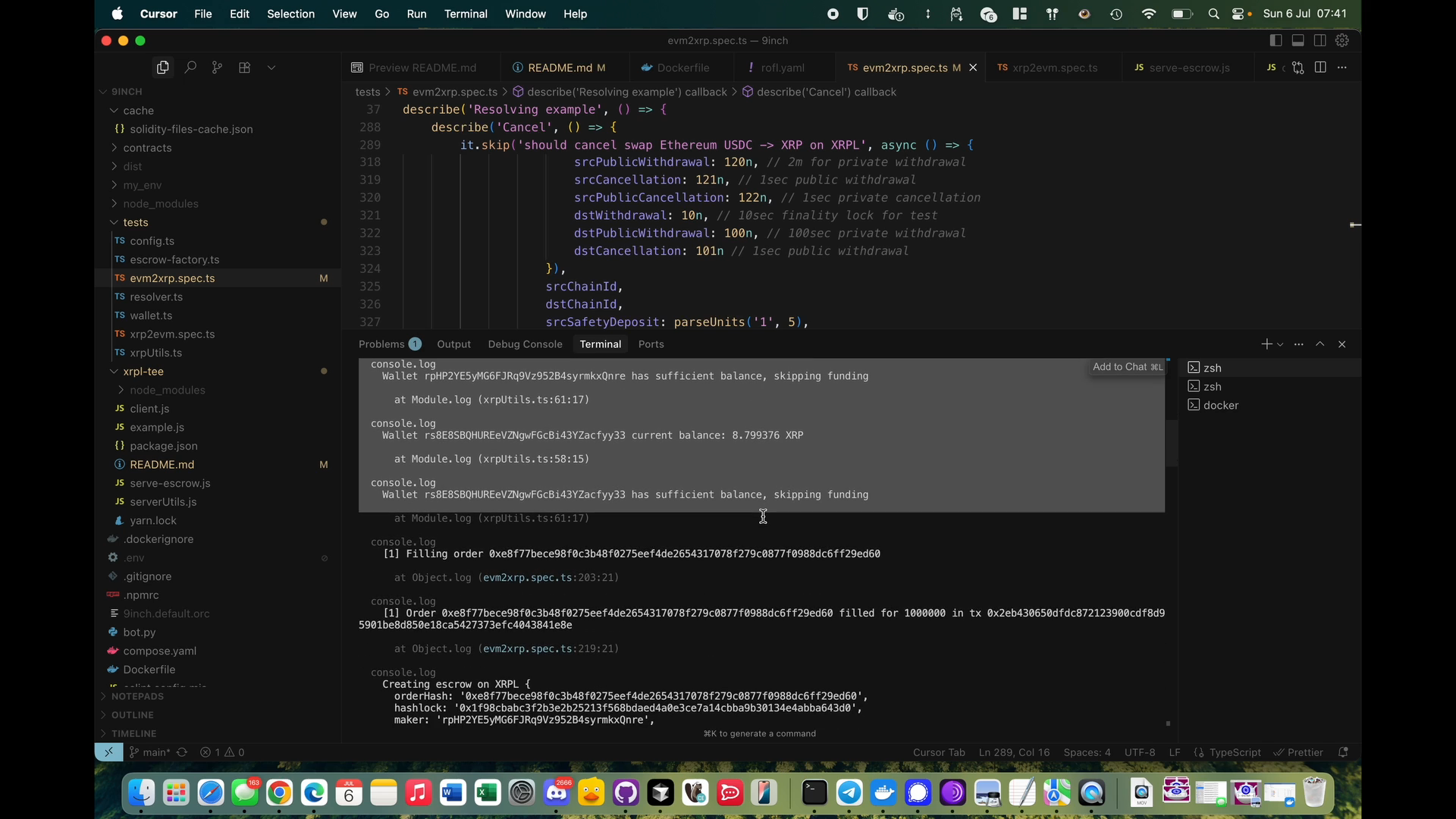The image size is (1456, 819).
Task: Create a new terminal with plus icon
Action: 1266,344
